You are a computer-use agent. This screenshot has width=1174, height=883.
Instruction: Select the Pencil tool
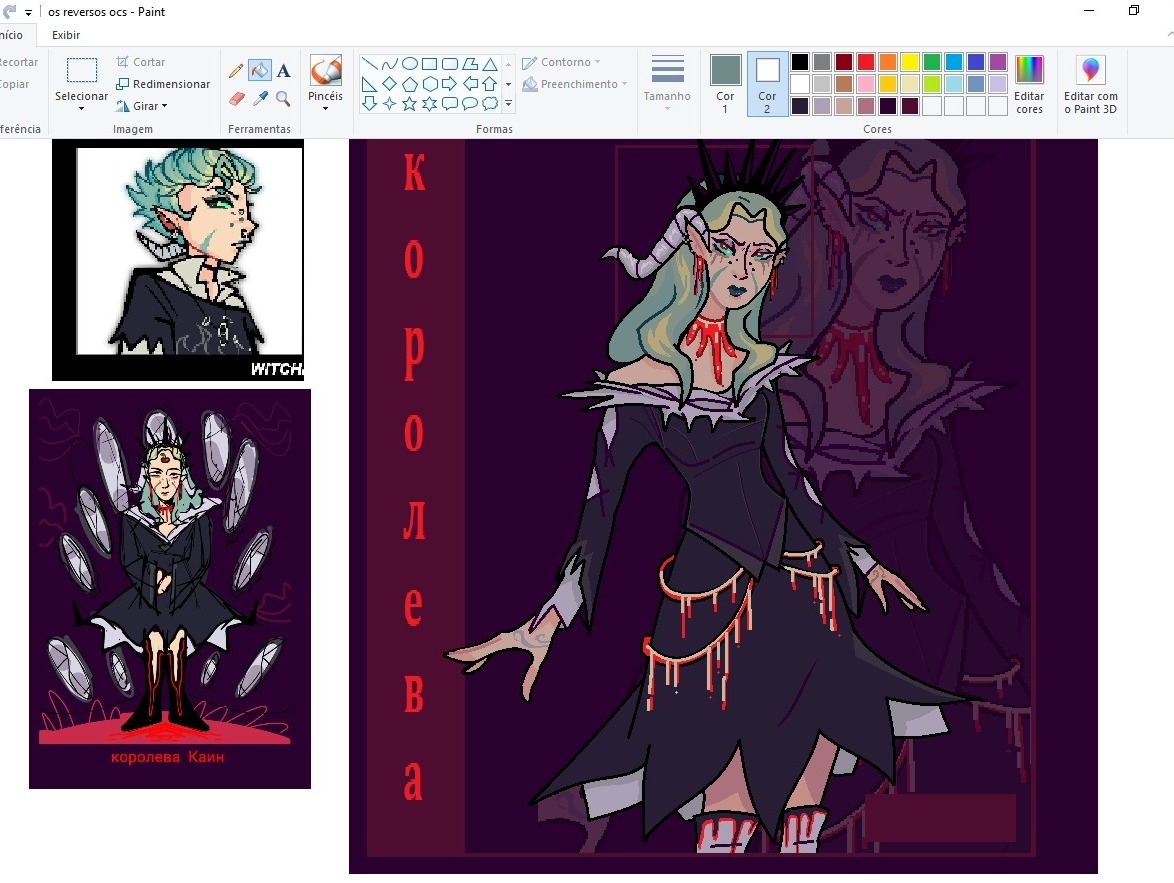coord(236,71)
